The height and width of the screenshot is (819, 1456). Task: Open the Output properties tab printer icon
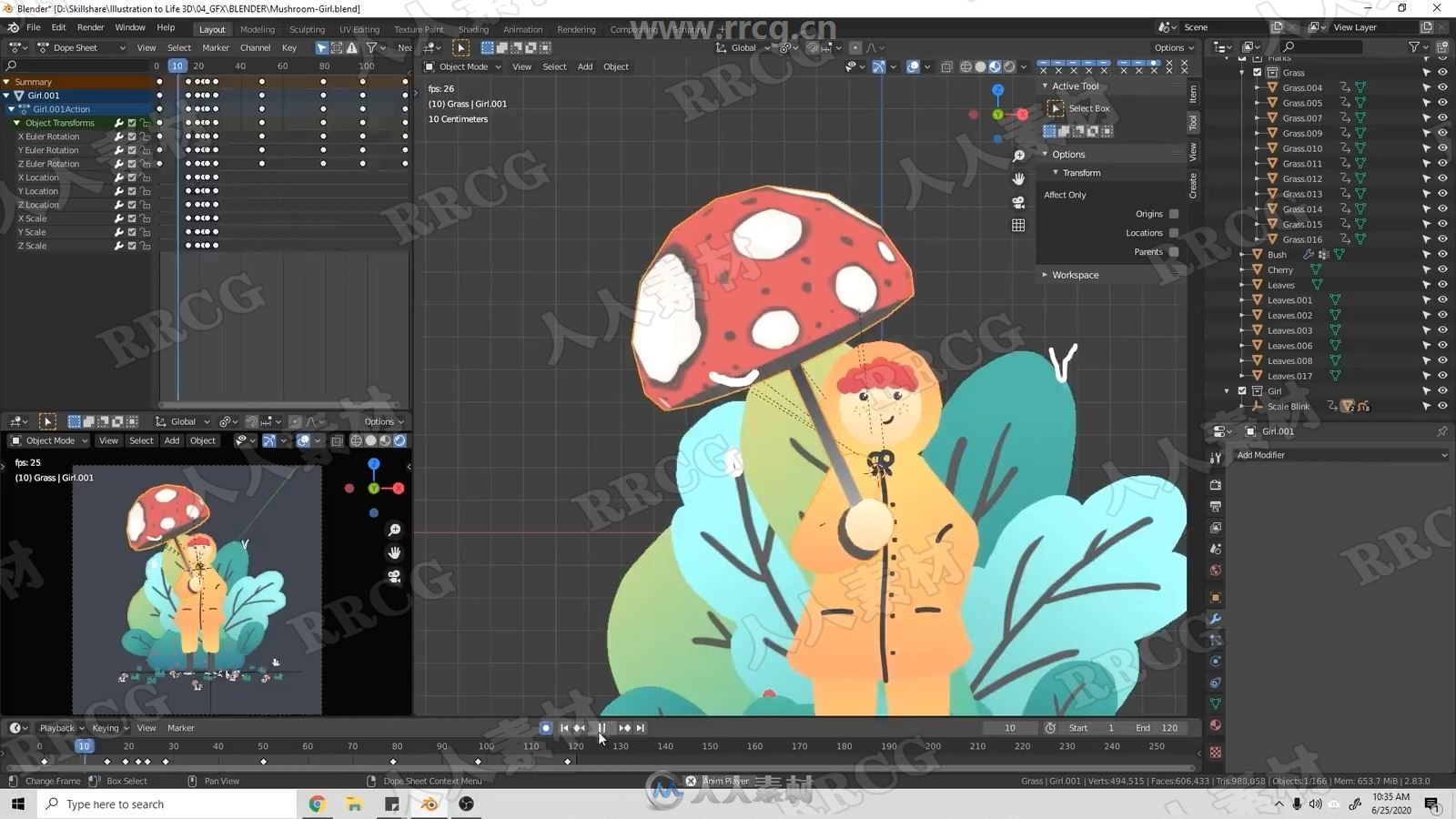click(1215, 506)
